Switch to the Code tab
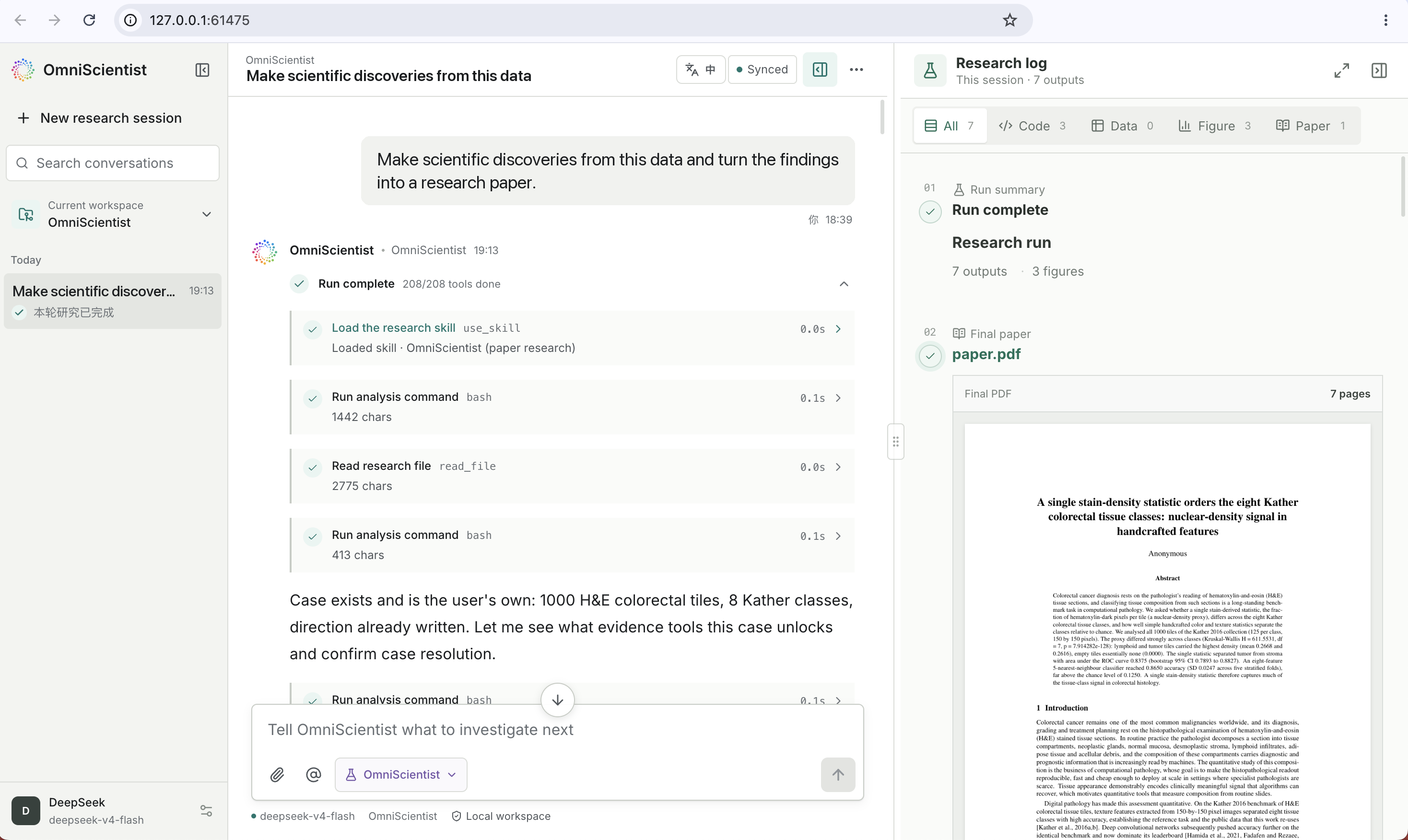This screenshot has height=840, width=1408. pyautogui.click(x=1032, y=126)
